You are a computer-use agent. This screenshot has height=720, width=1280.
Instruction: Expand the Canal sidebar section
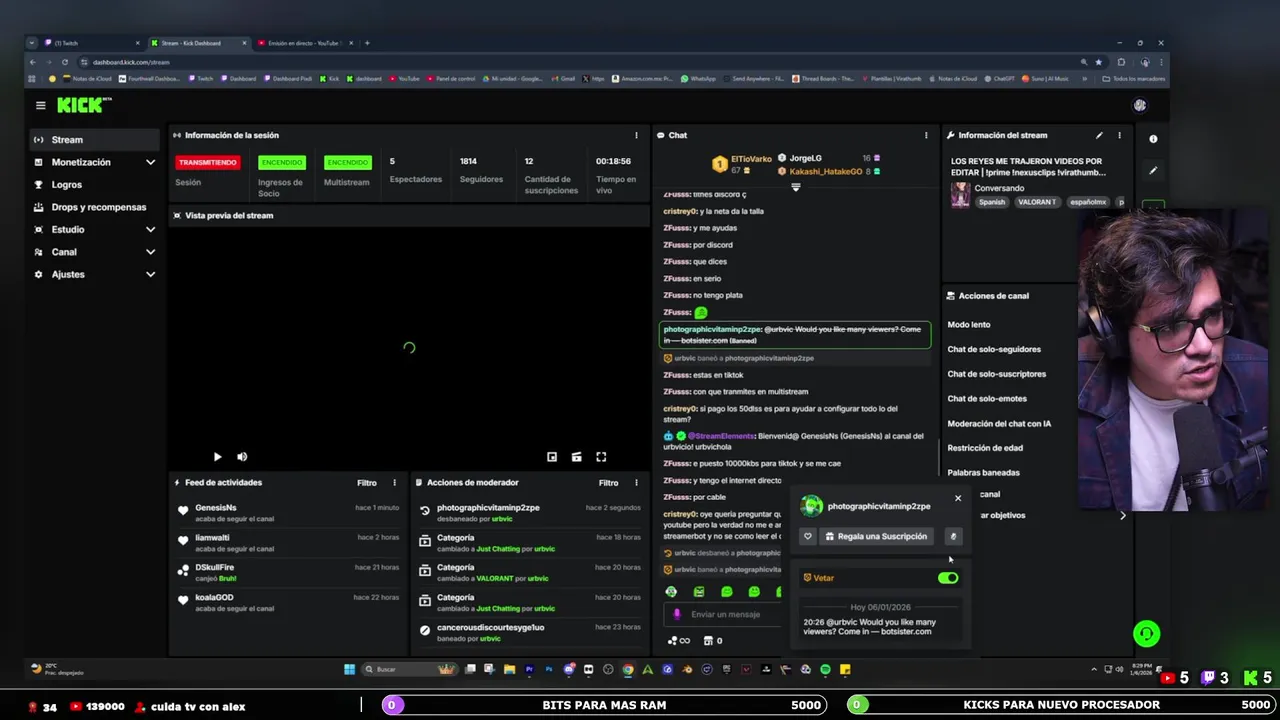click(x=150, y=252)
